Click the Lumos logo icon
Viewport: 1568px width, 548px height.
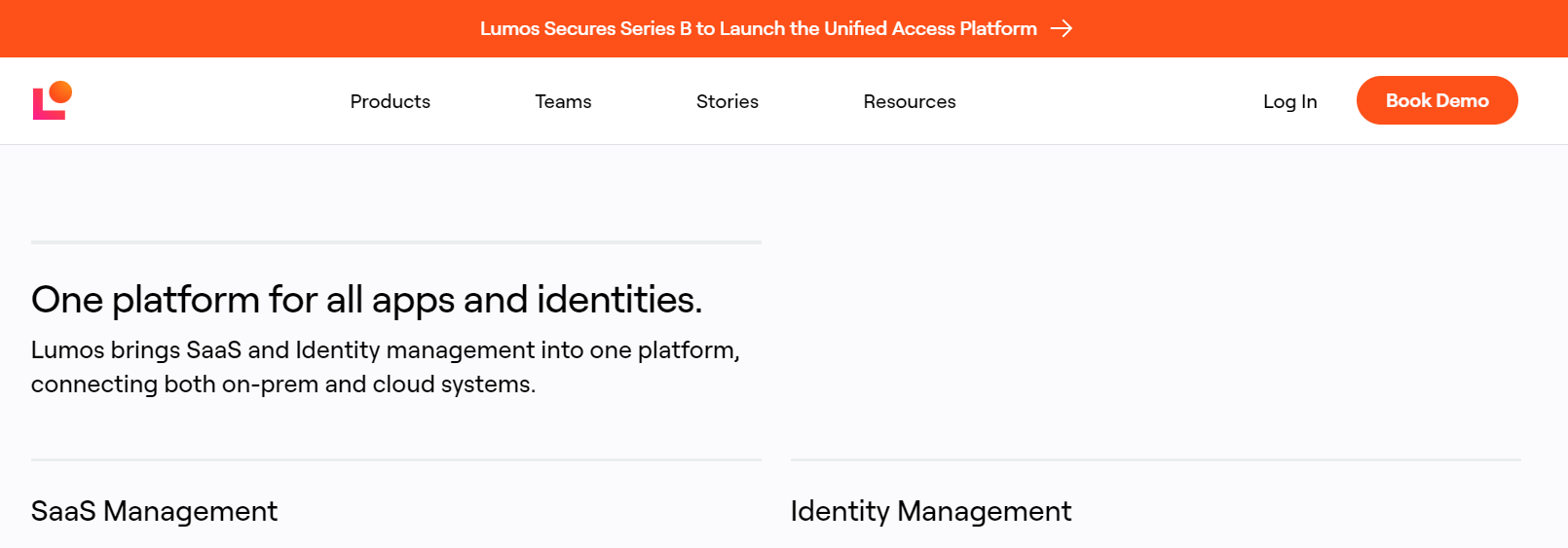coord(53,100)
